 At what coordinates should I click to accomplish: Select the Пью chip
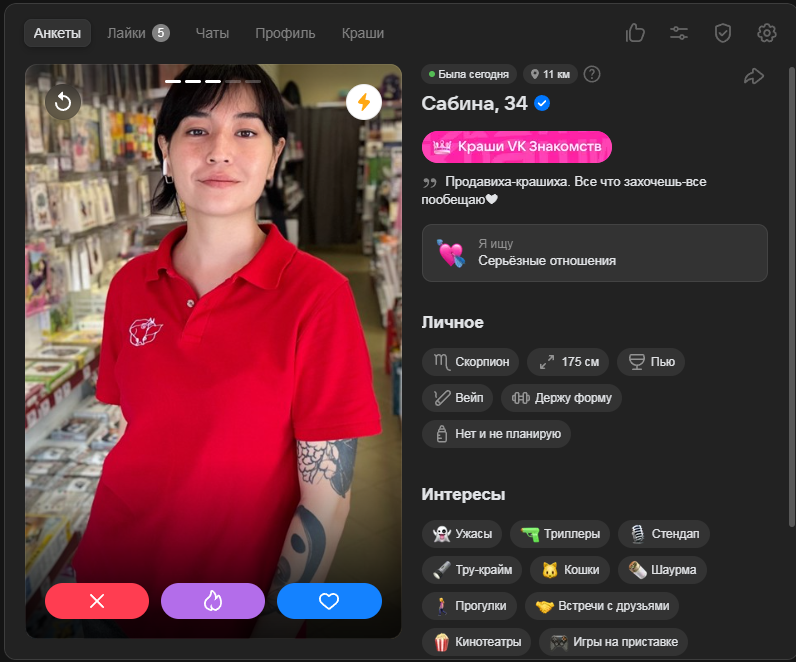click(x=651, y=362)
